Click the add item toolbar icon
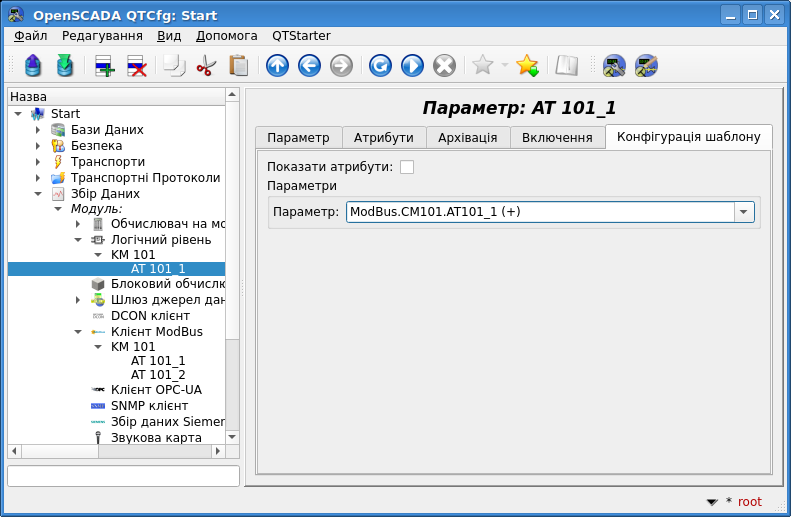 click(x=105, y=66)
